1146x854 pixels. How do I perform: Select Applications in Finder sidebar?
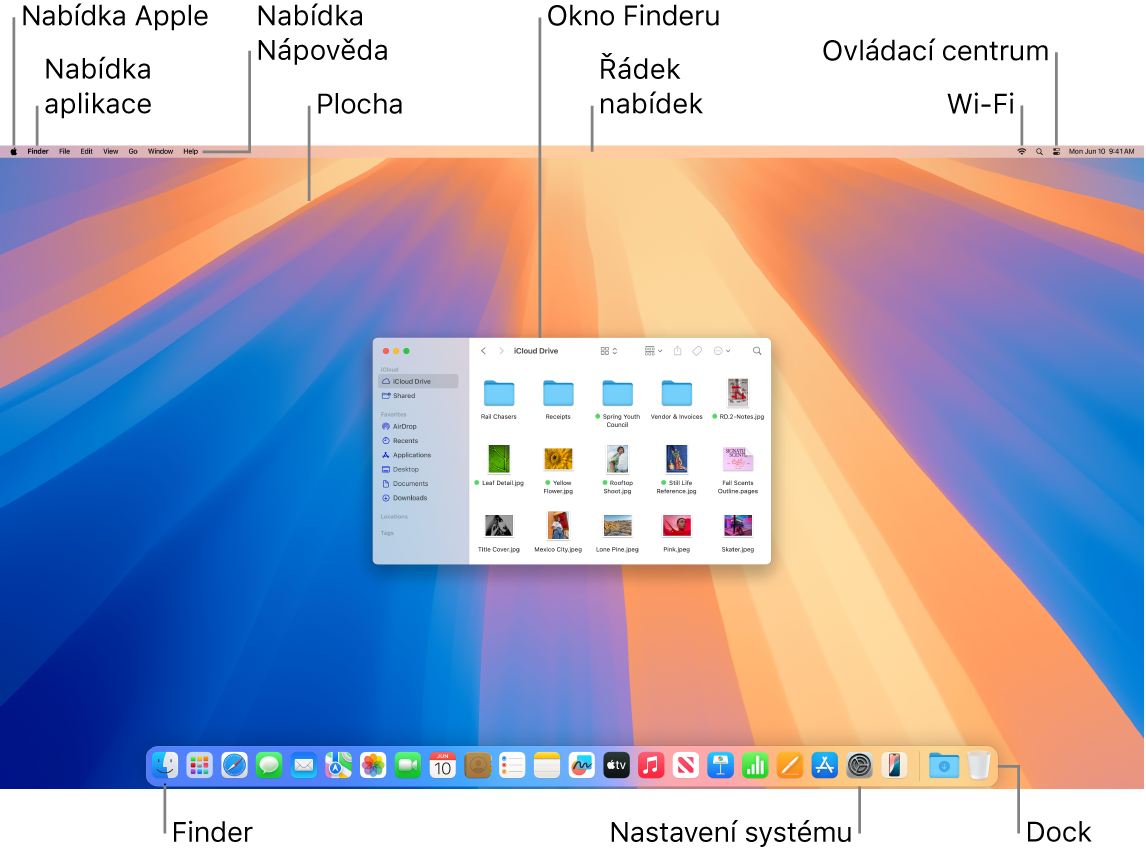418,455
